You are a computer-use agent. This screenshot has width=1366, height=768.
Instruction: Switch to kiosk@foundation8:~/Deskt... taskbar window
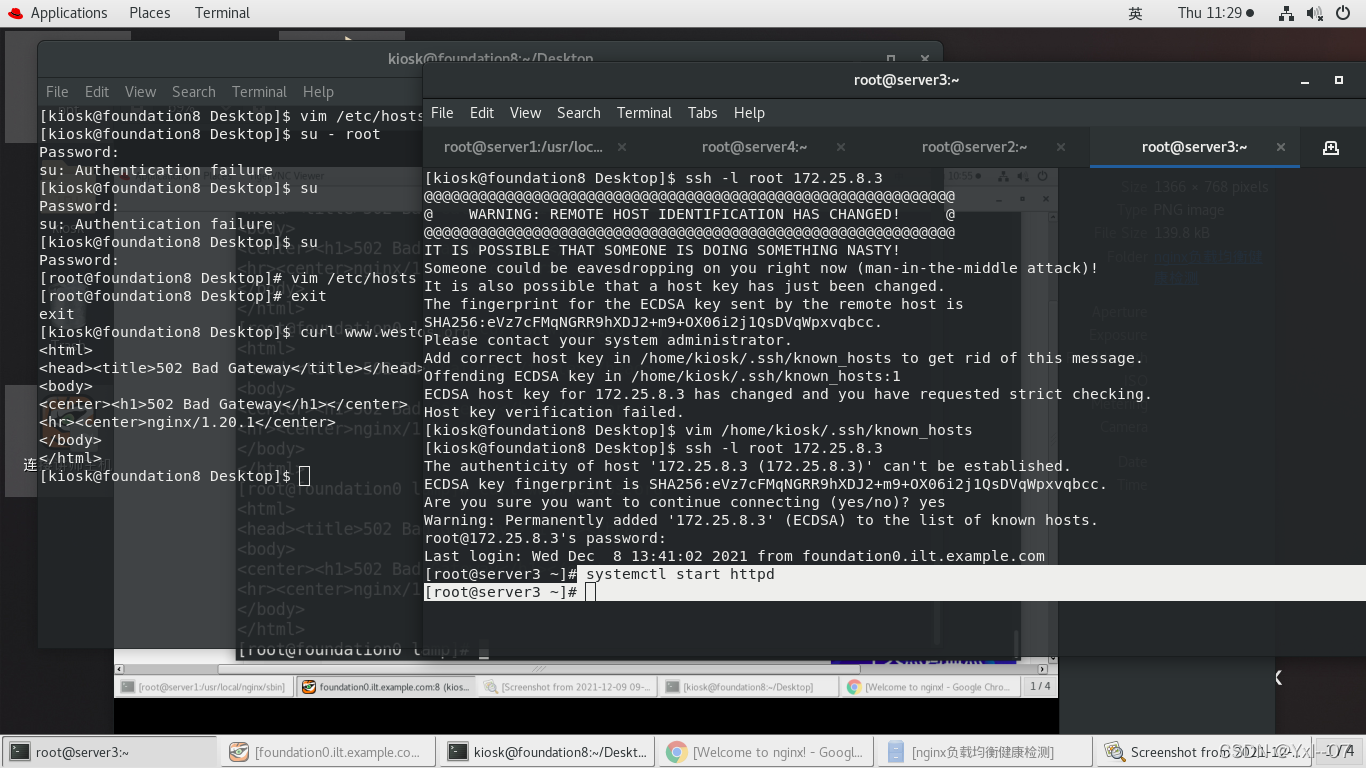pyautogui.click(x=548, y=752)
